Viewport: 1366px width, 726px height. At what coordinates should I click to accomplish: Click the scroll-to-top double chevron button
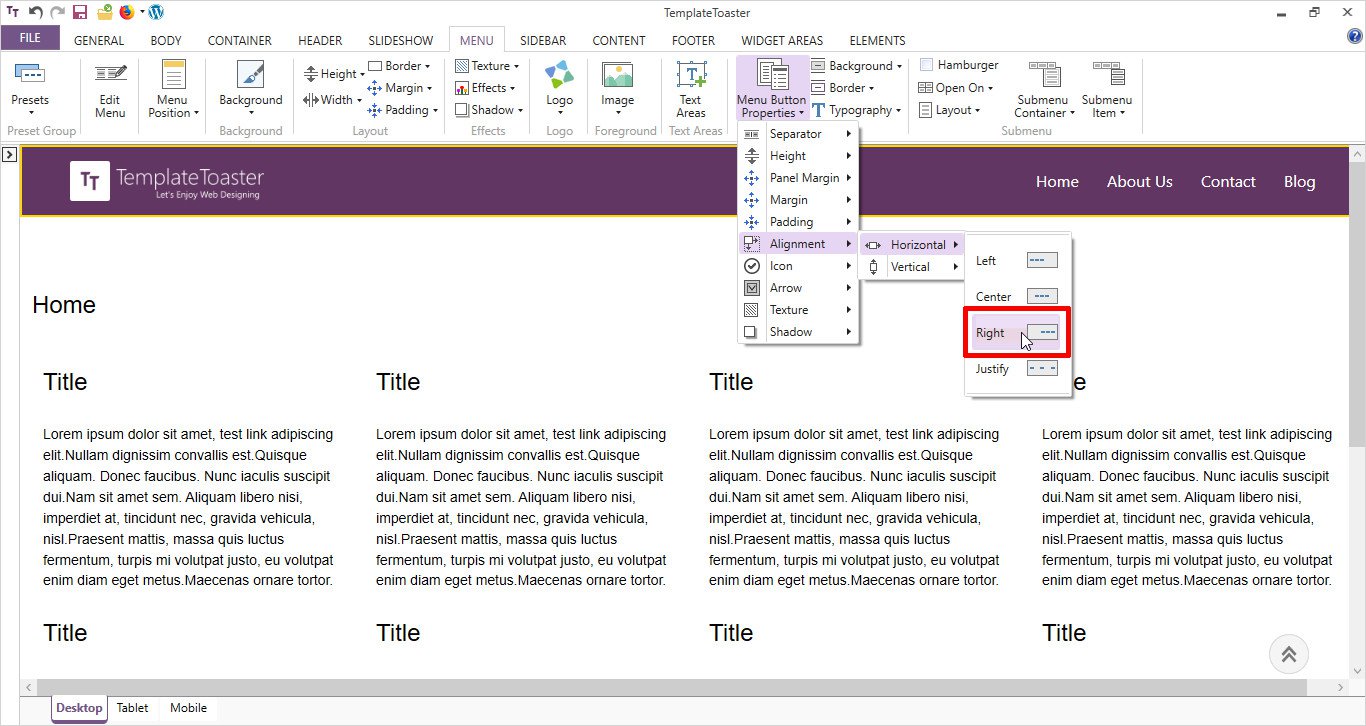tap(1288, 655)
